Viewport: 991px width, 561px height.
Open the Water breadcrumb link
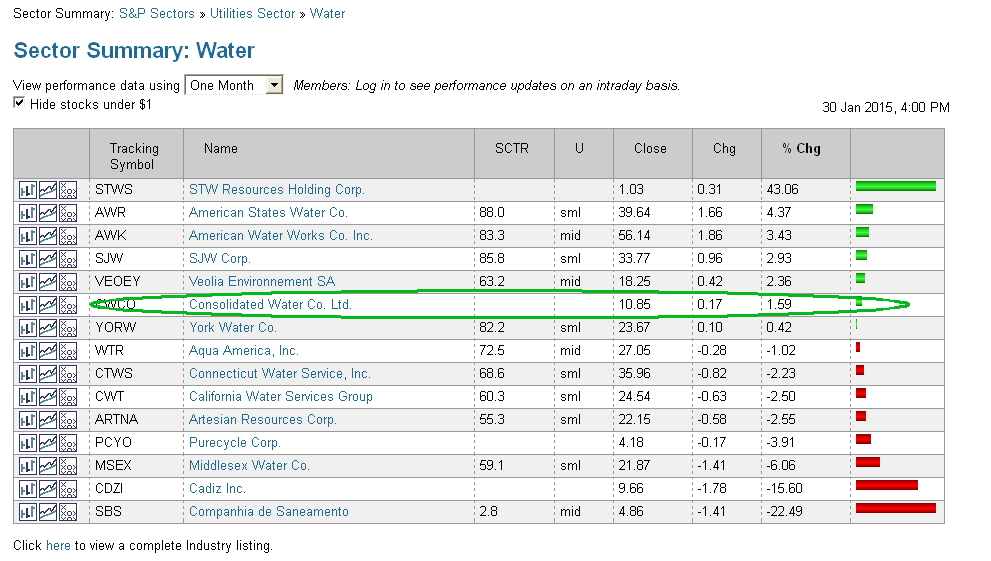[x=327, y=13]
